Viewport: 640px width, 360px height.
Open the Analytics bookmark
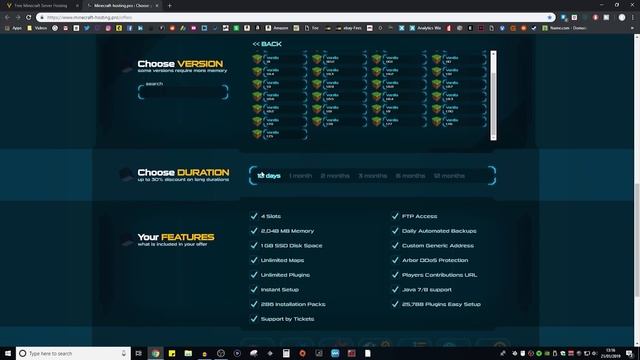(x=425, y=28)
